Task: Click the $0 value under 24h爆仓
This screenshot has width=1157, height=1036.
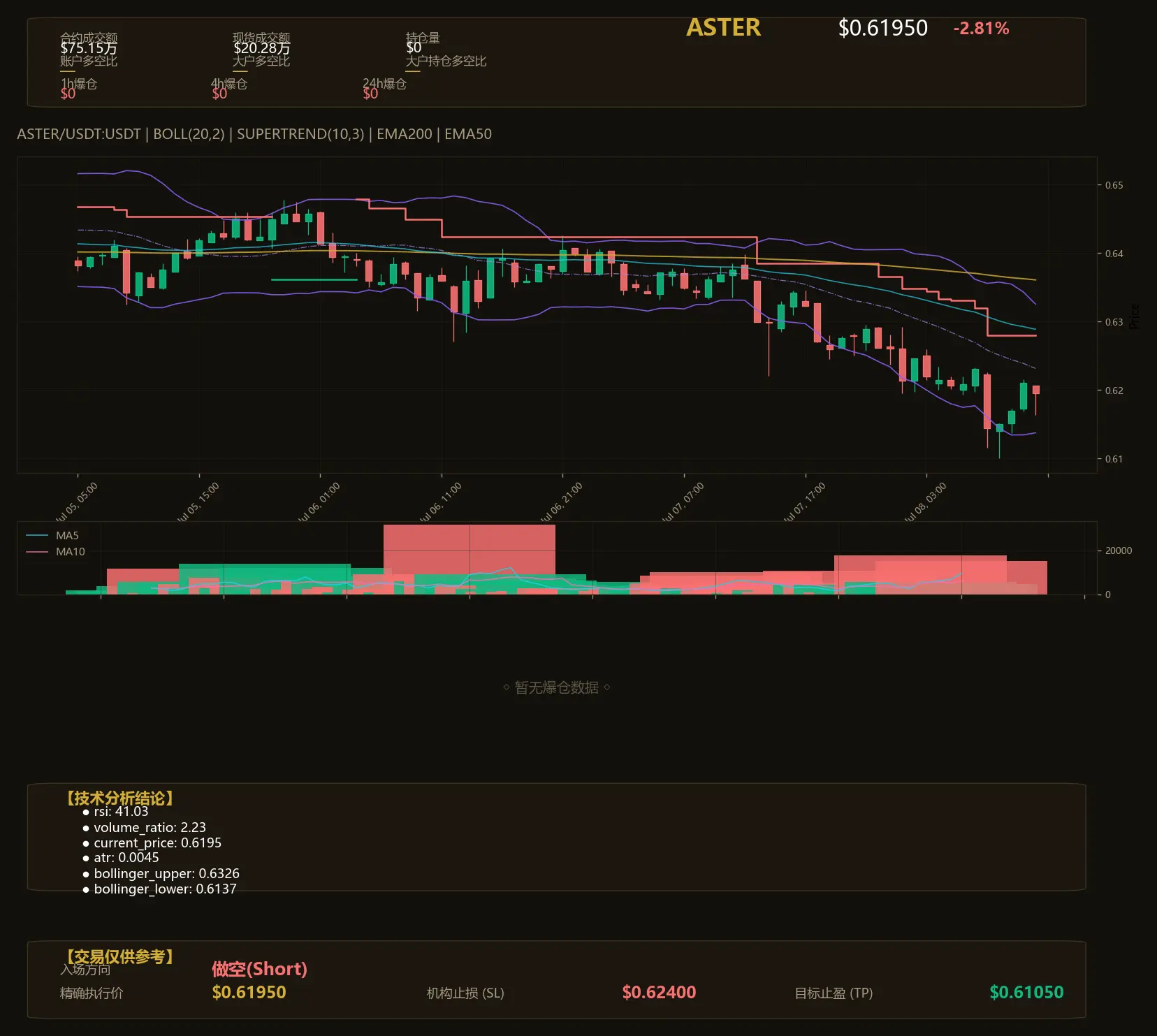Action: pyautogui.click(x=370, y=94)
